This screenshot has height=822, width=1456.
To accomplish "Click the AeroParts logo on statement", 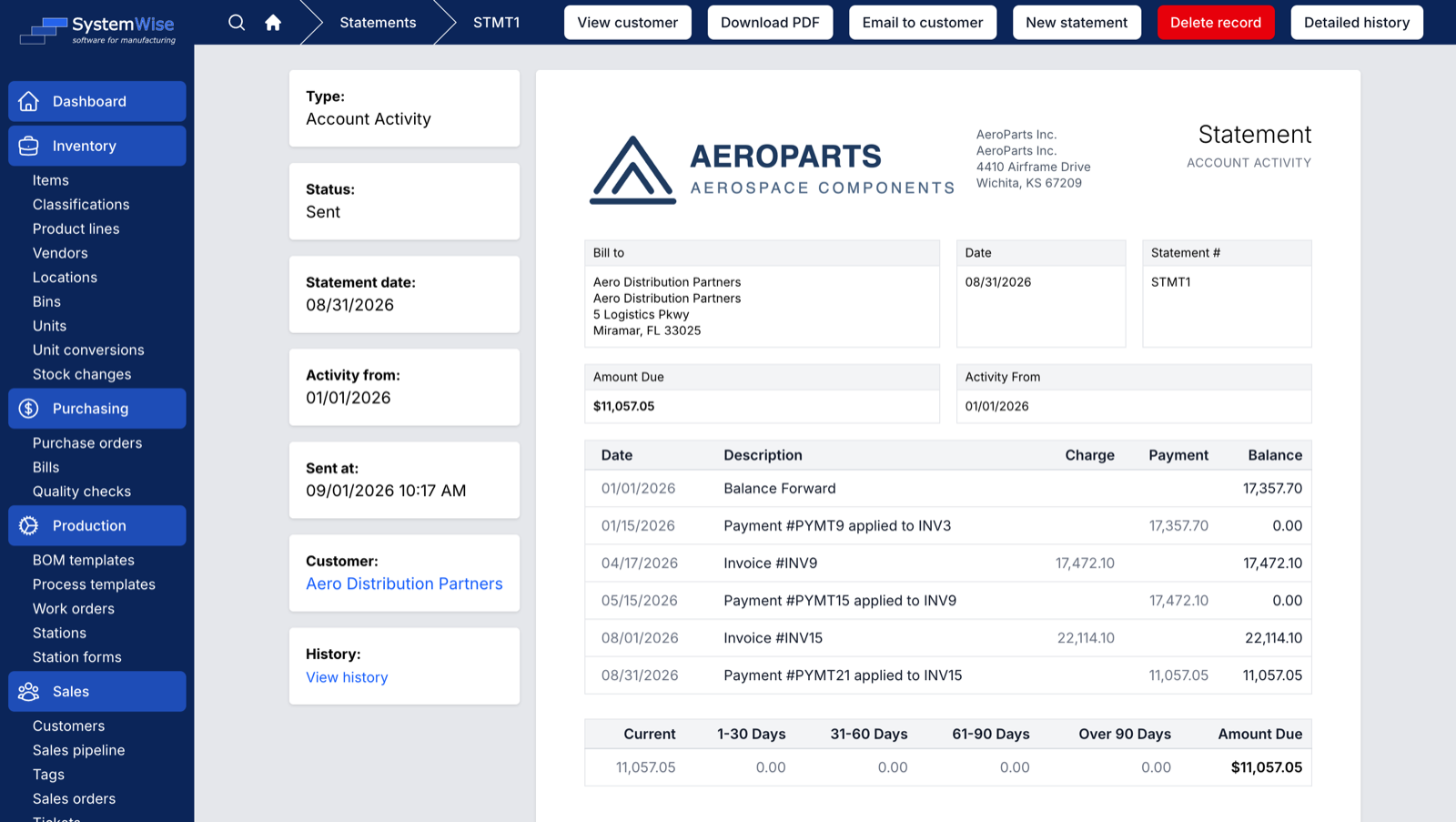I will coord(772,169).
